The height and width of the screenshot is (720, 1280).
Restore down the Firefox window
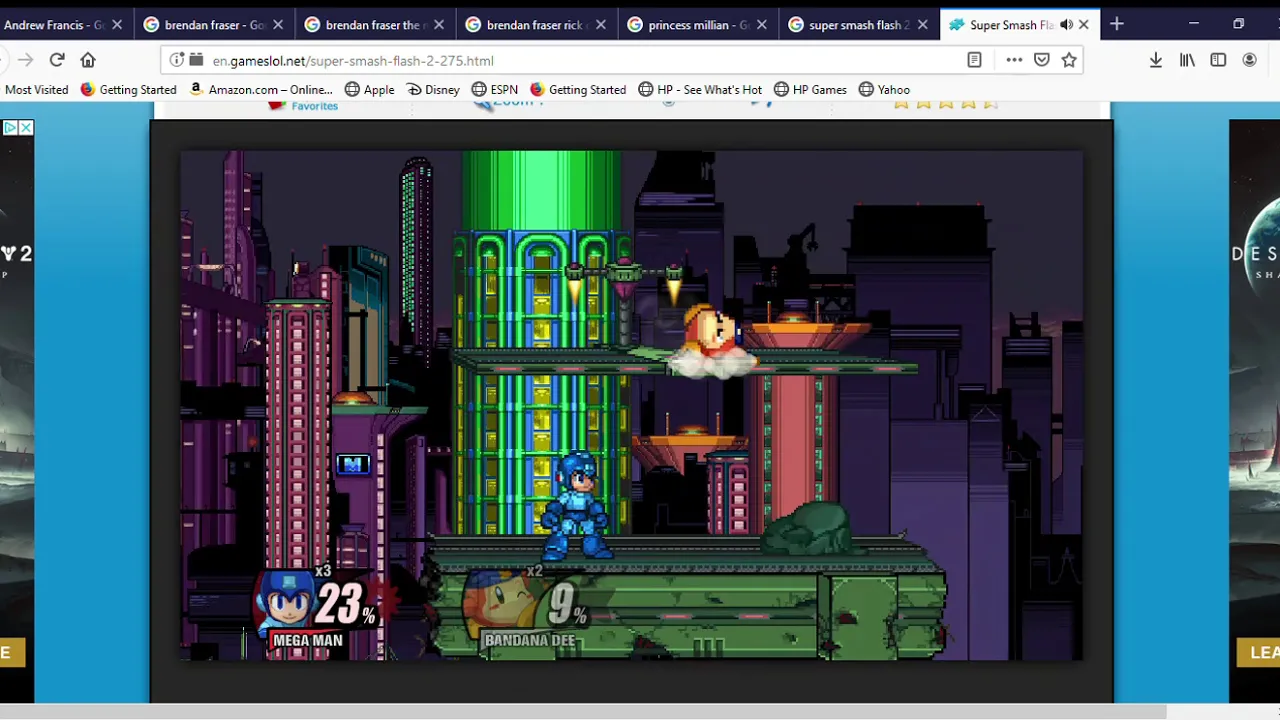tap(1238, 24)
